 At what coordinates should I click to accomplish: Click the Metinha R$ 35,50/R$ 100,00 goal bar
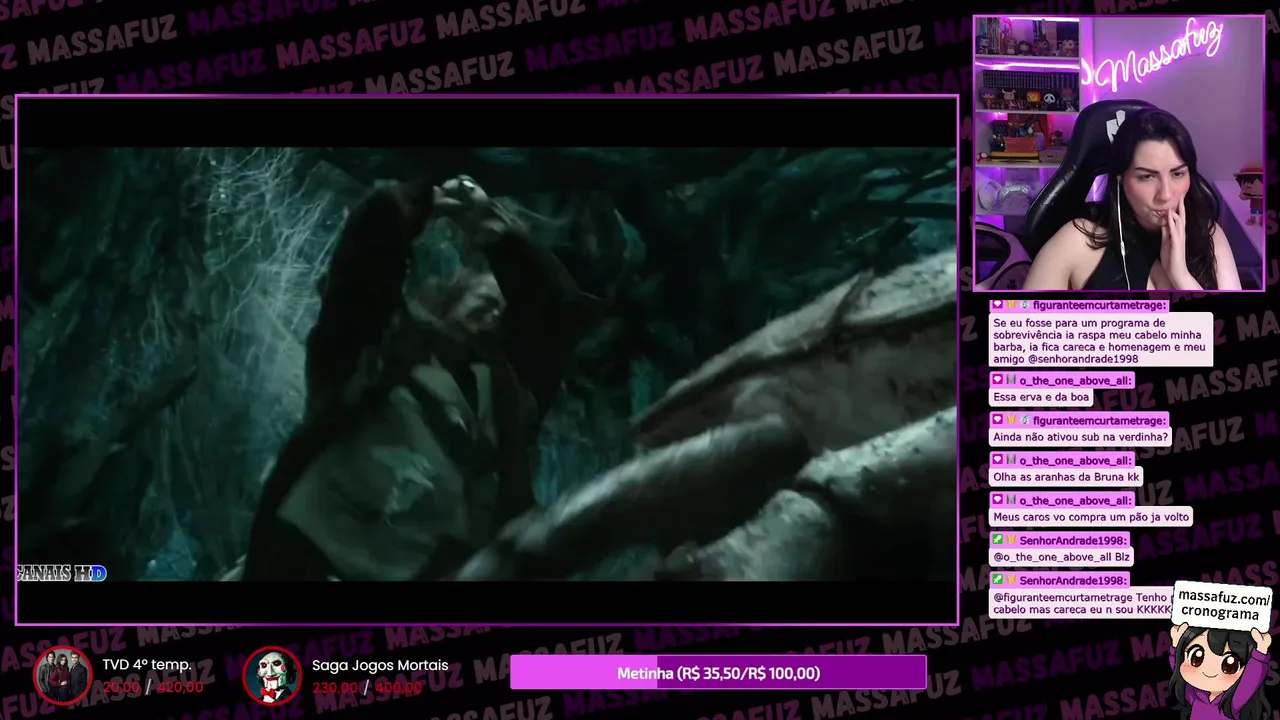(718, 673)
